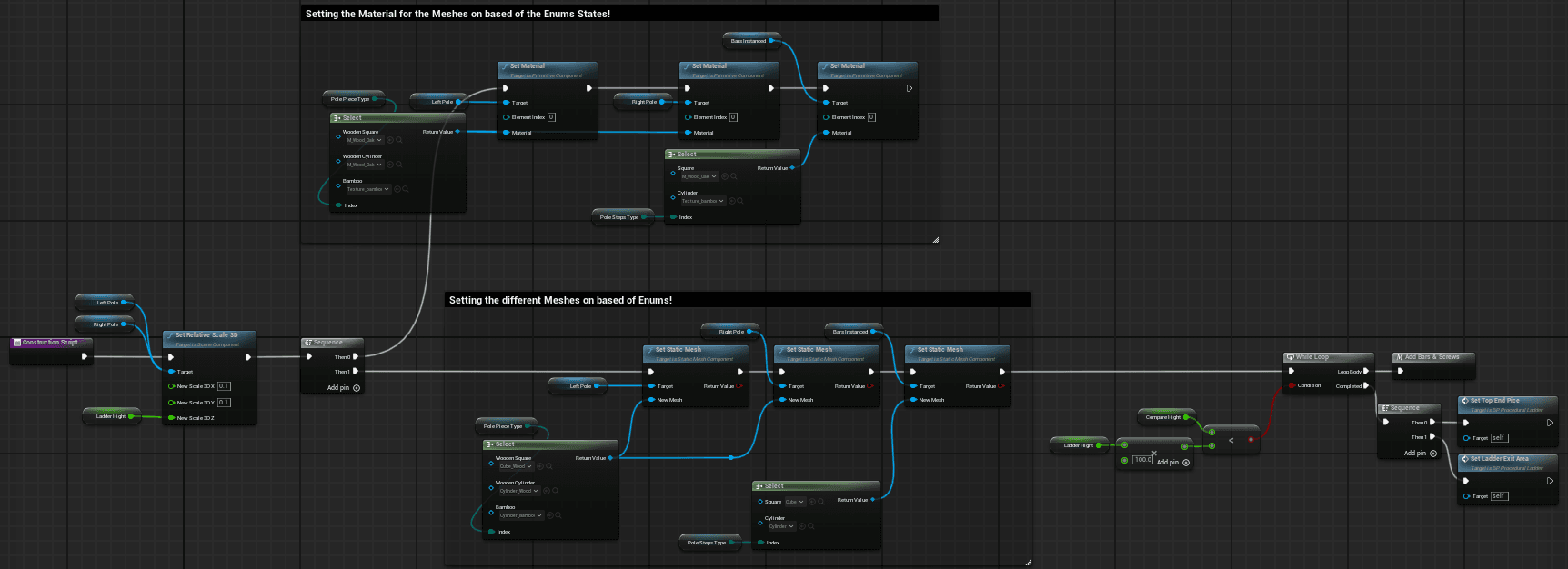Click Add pin icon on multiply node
The image size is (1568, 569).
pyautogui.click(x=1185, y=463)
